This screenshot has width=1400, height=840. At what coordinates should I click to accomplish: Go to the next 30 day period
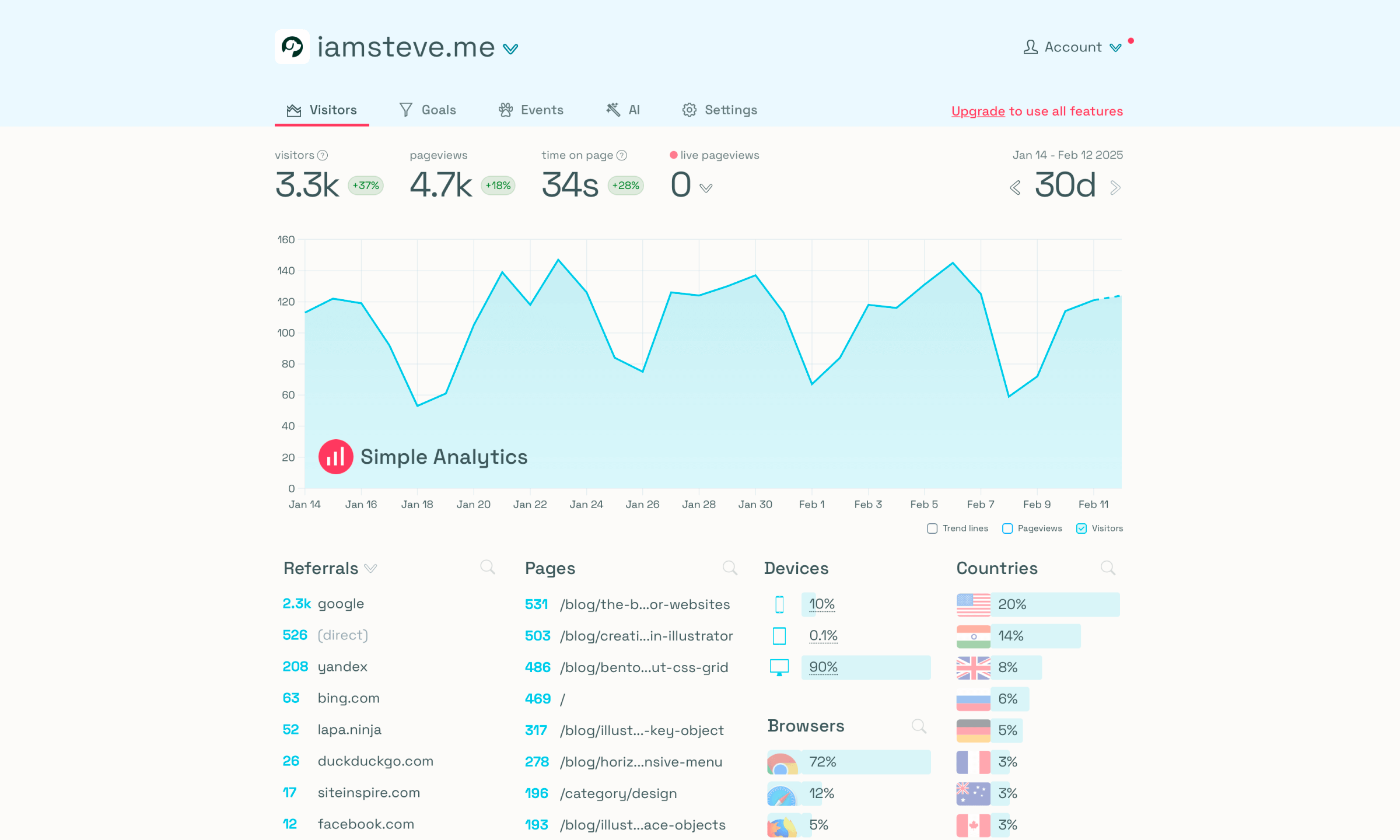pos(1115,188)
